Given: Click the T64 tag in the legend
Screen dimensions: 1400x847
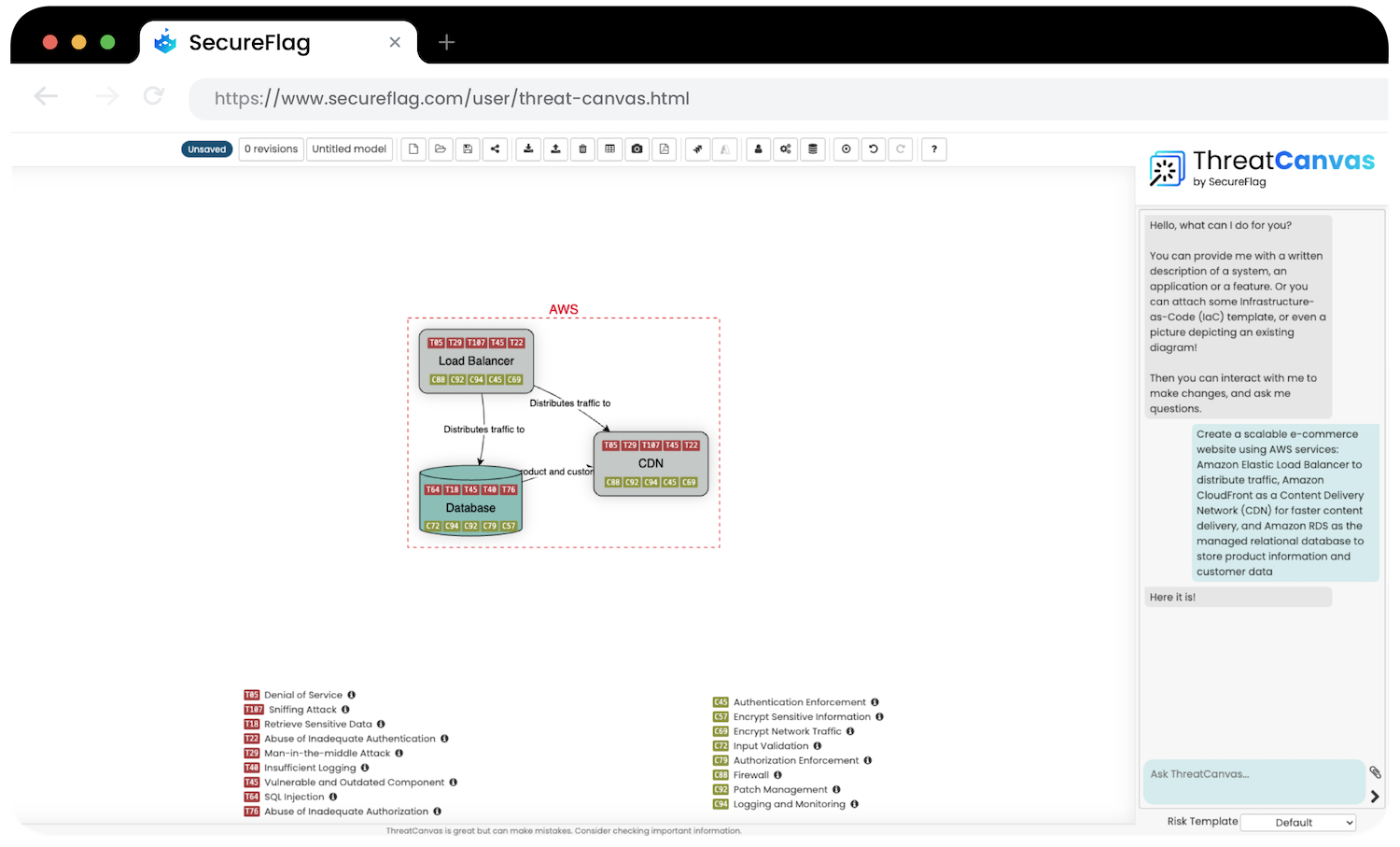Looking at the screenshot, I should pos(252,797).
